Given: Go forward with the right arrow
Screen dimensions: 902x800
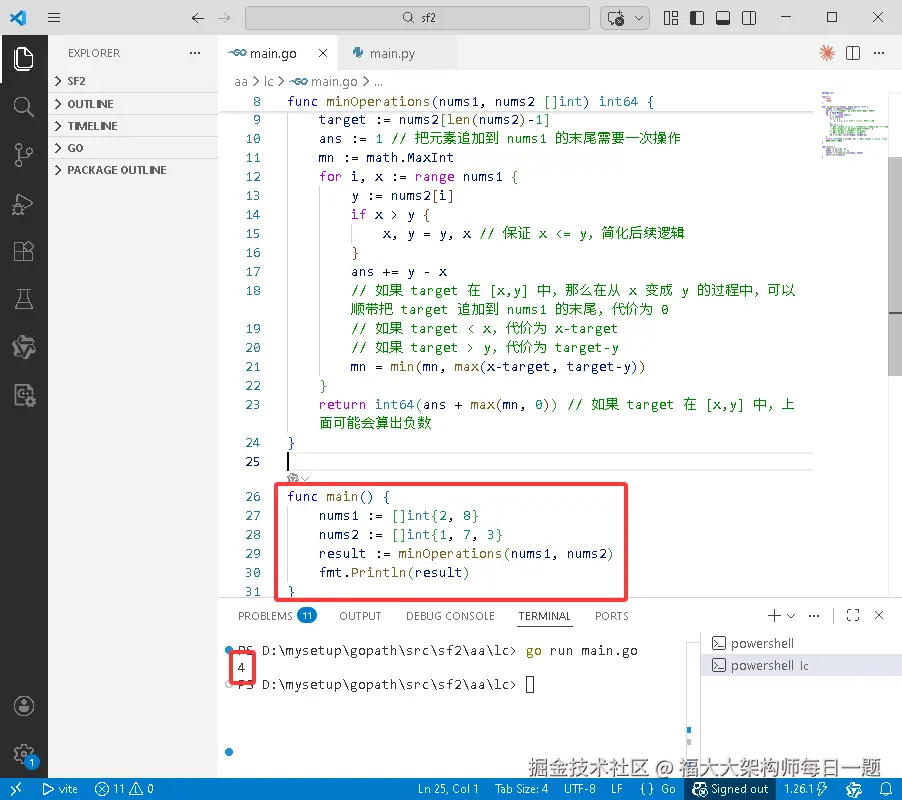Looking at the screenshot, I should point(224,18).
